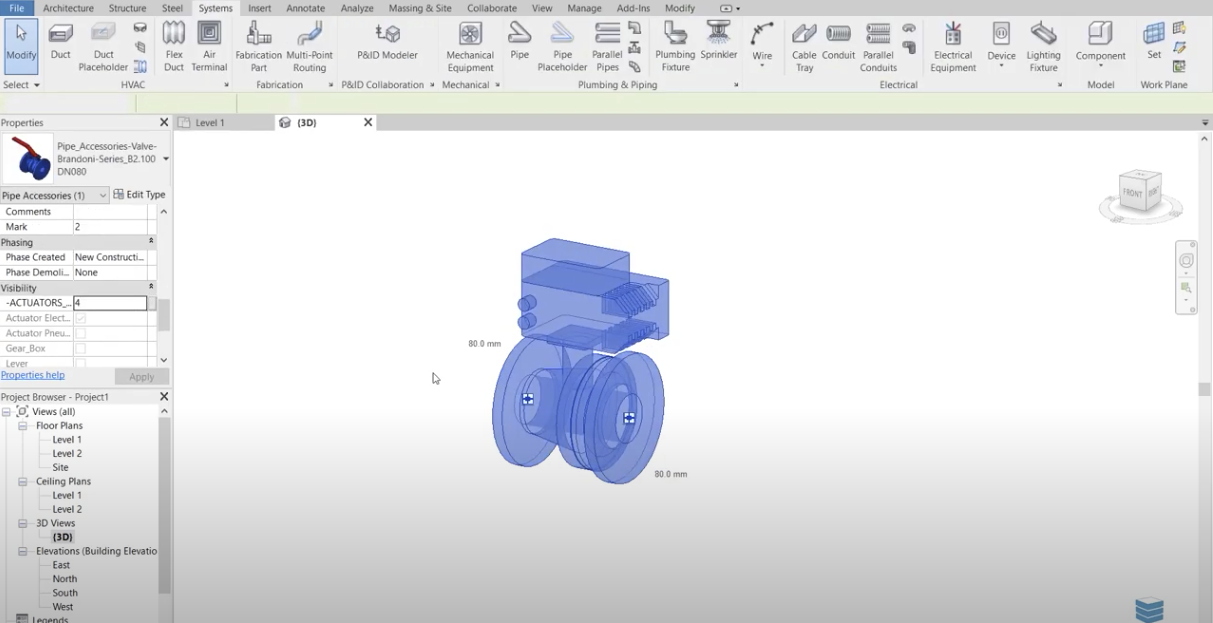Select the Cable Tray tool
Viewport: 1213px width, 623px height.
(804, 46)
